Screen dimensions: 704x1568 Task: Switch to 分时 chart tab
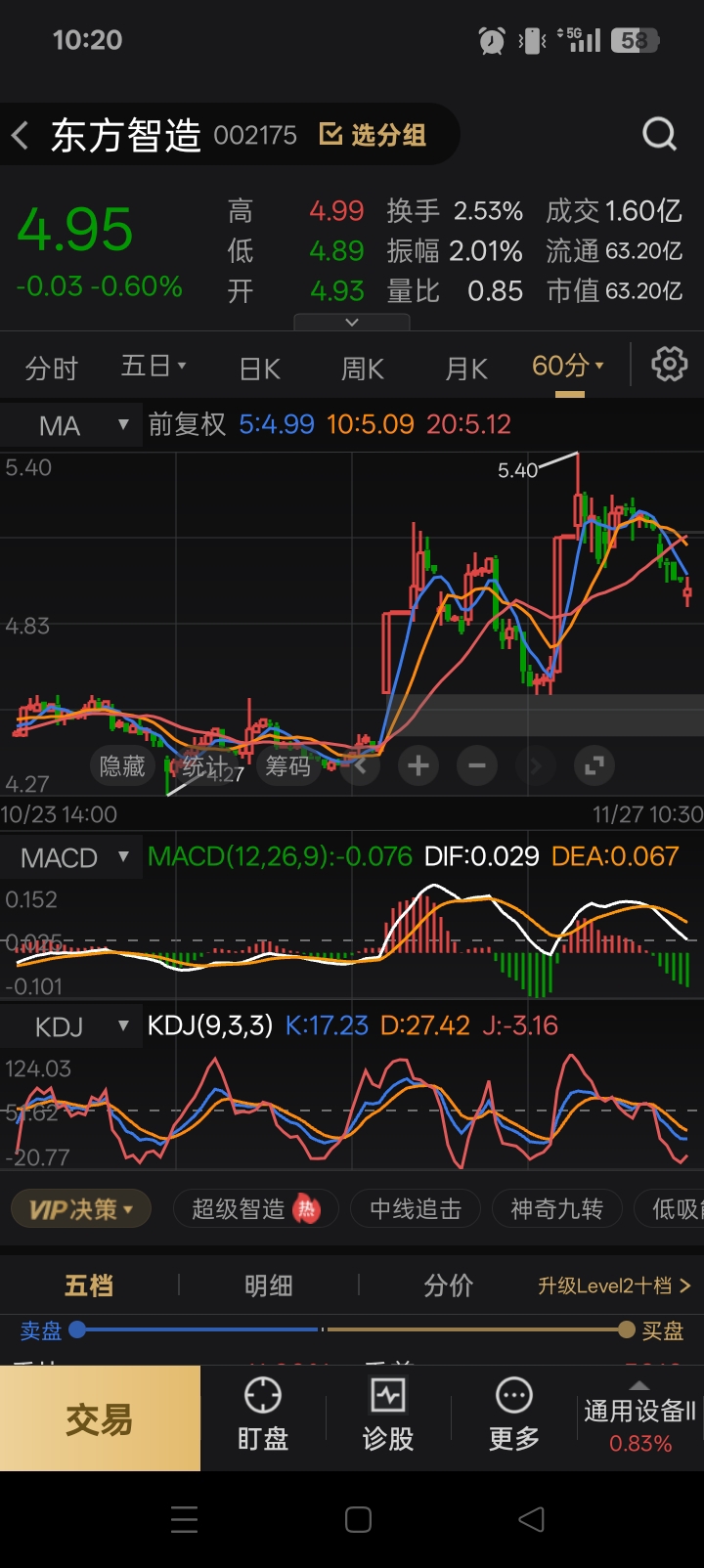51,369
